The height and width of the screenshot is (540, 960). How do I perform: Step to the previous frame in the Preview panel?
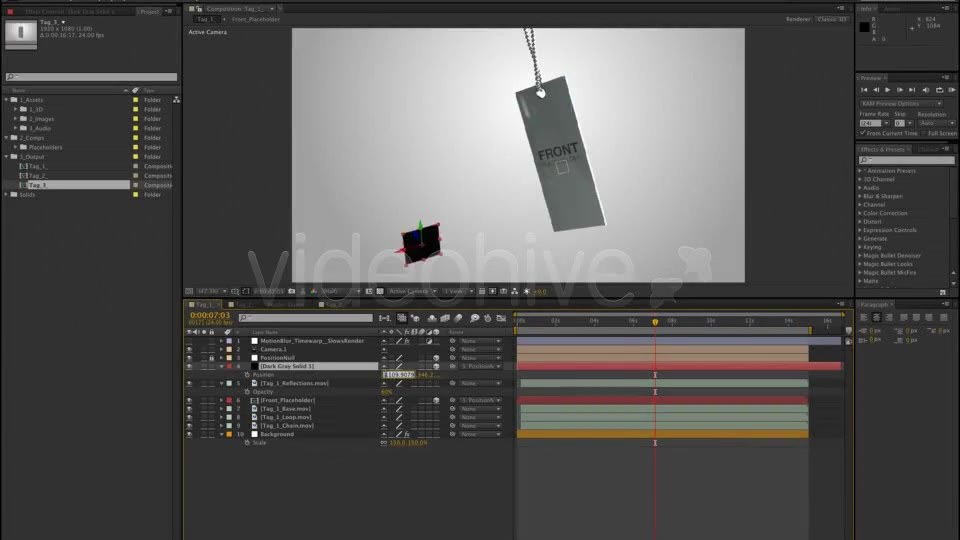click(x=876, y=90)
